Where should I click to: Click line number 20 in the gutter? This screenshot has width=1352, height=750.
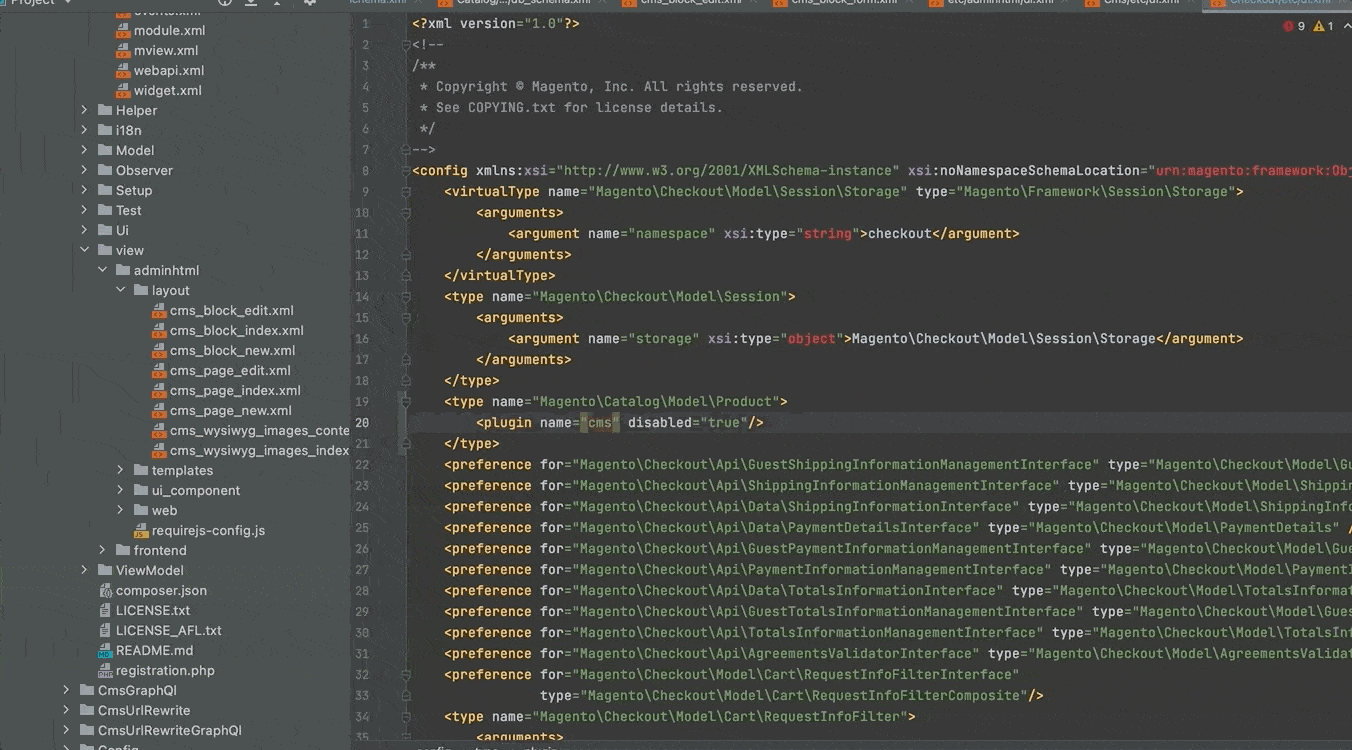[x=362, y=423]
